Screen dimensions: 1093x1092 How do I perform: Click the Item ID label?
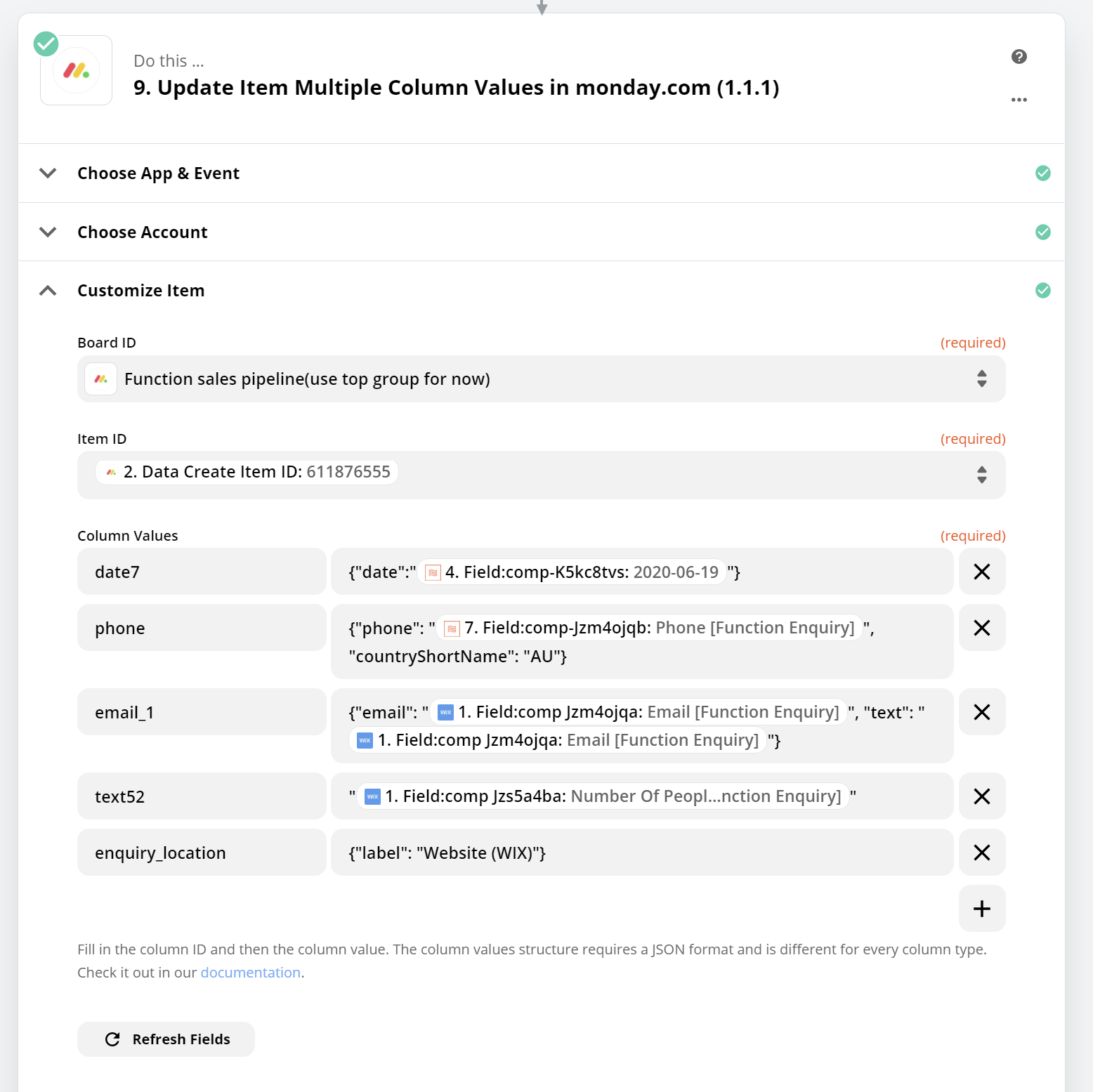tap(102, 439)
